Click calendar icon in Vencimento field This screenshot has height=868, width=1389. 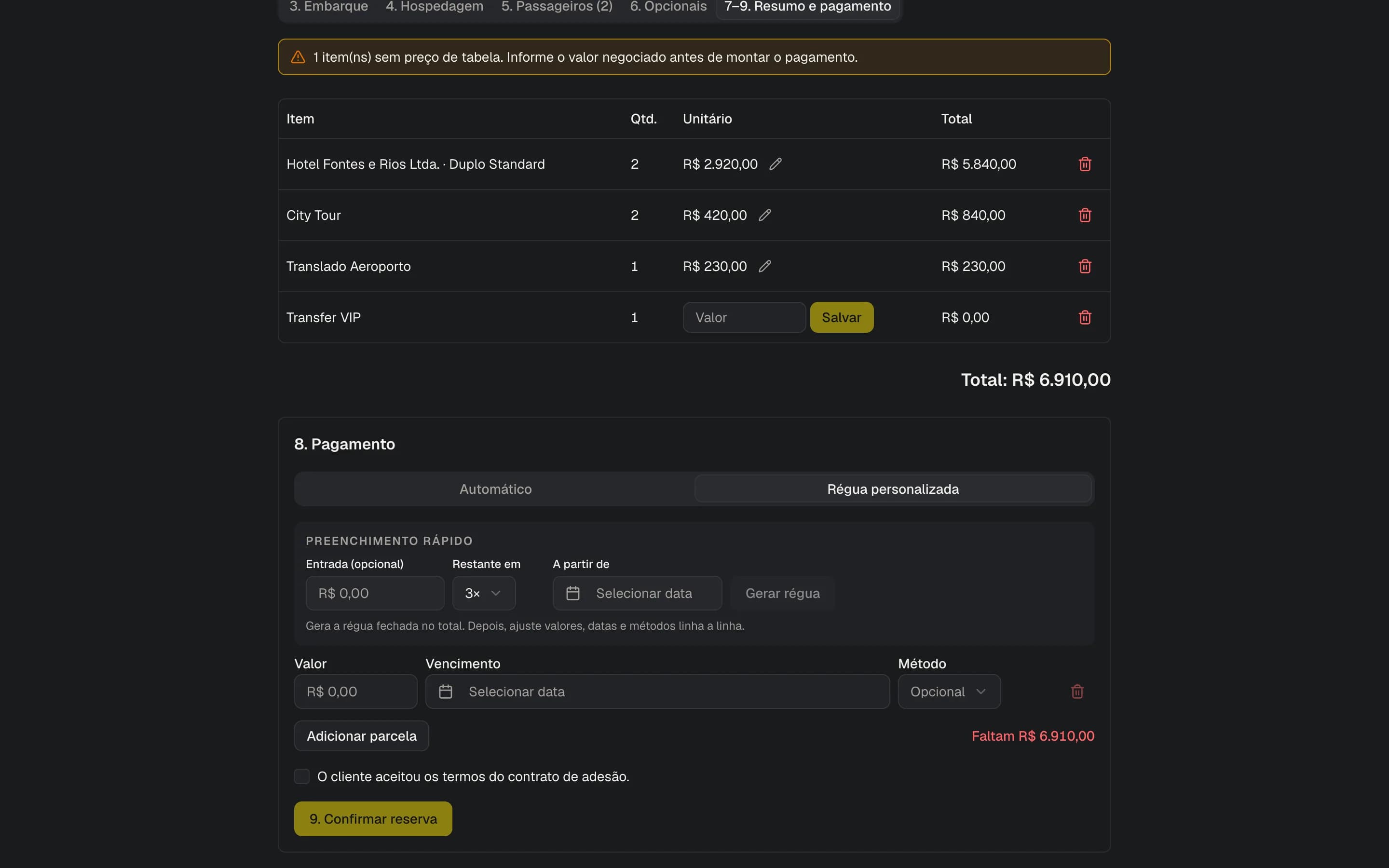(446, 691)
